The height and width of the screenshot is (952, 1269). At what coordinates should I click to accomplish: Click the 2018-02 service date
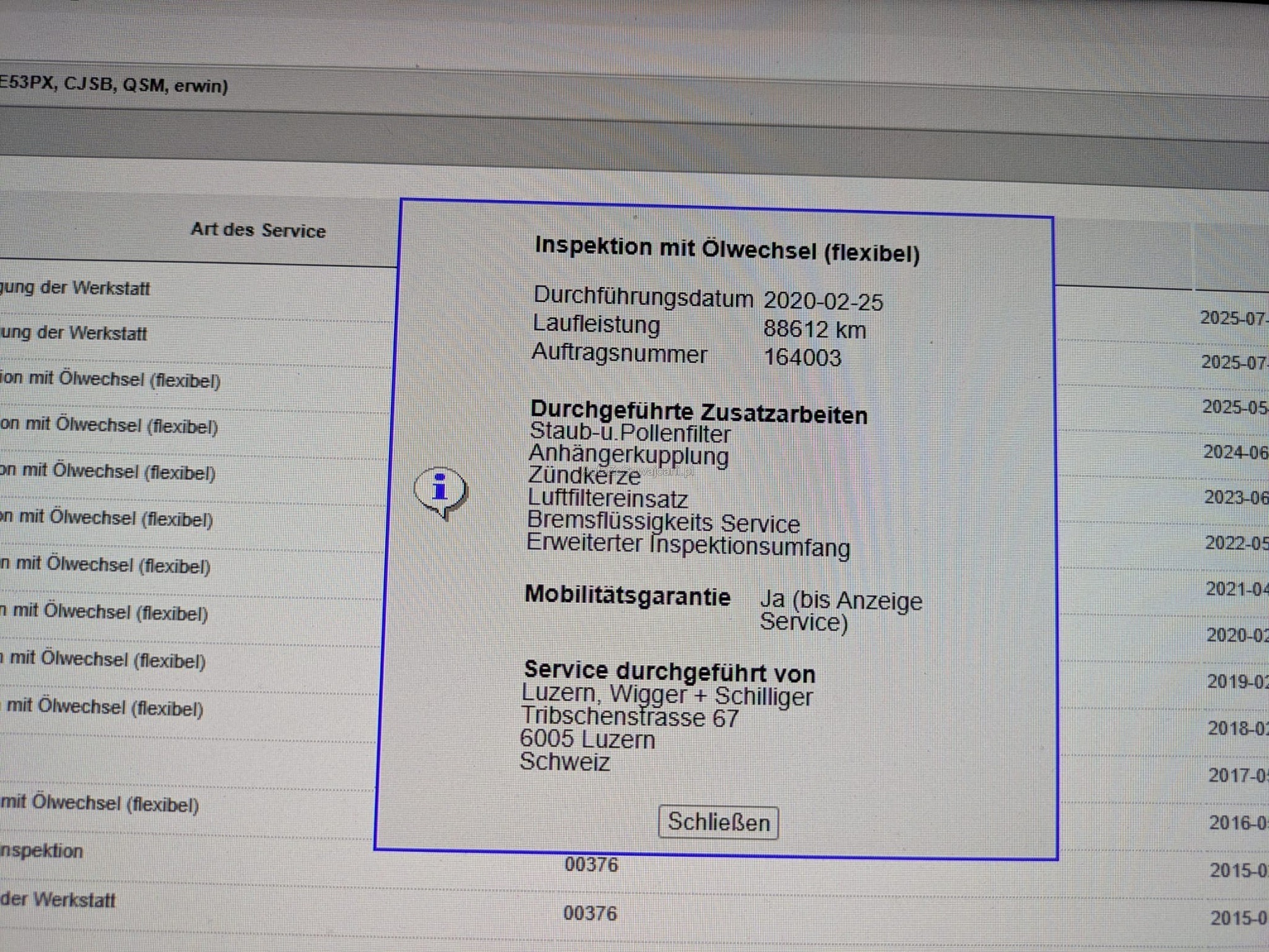click(x=1238, y=728)
